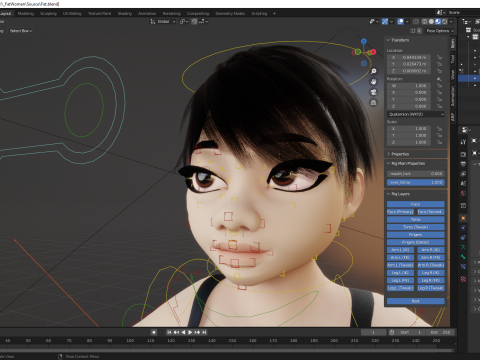This screenshot has height=360, width=480.
Task: Open the Quaternion rotation mode dropdown
Action: click(x=416, y=114)
